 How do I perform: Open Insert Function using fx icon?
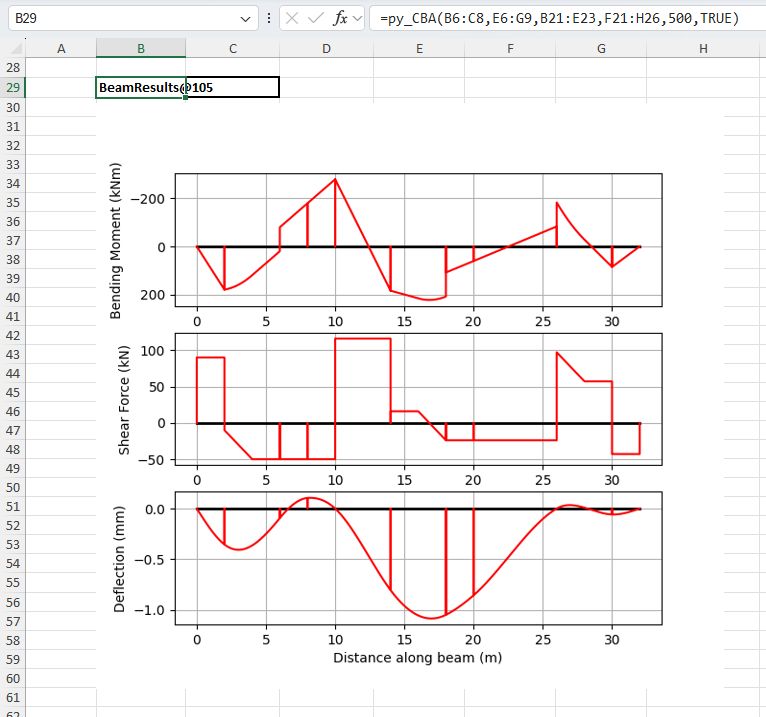pyautogui.click(x=340, y=18)
